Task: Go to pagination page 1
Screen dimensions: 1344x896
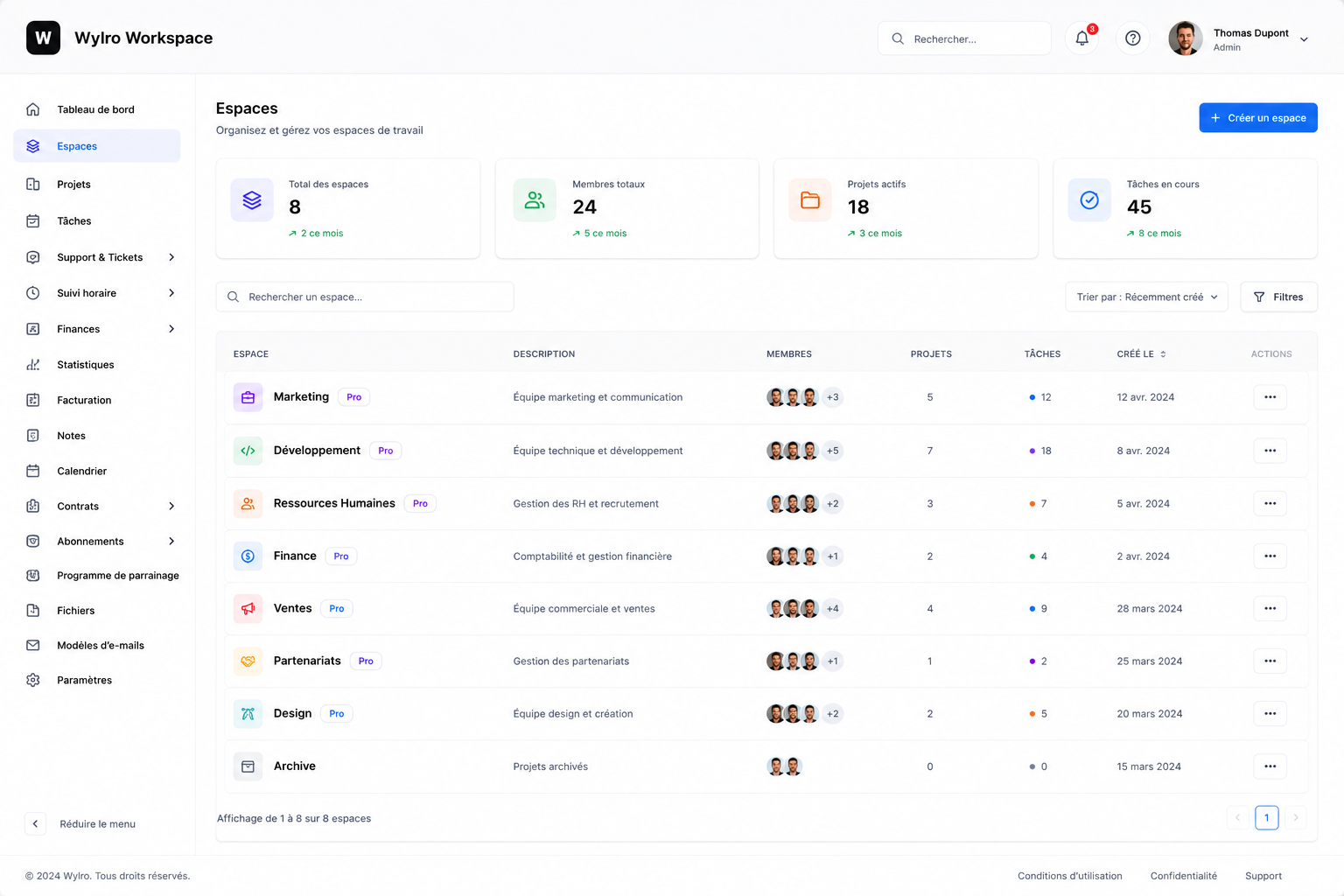Action: click(1266, 818)
